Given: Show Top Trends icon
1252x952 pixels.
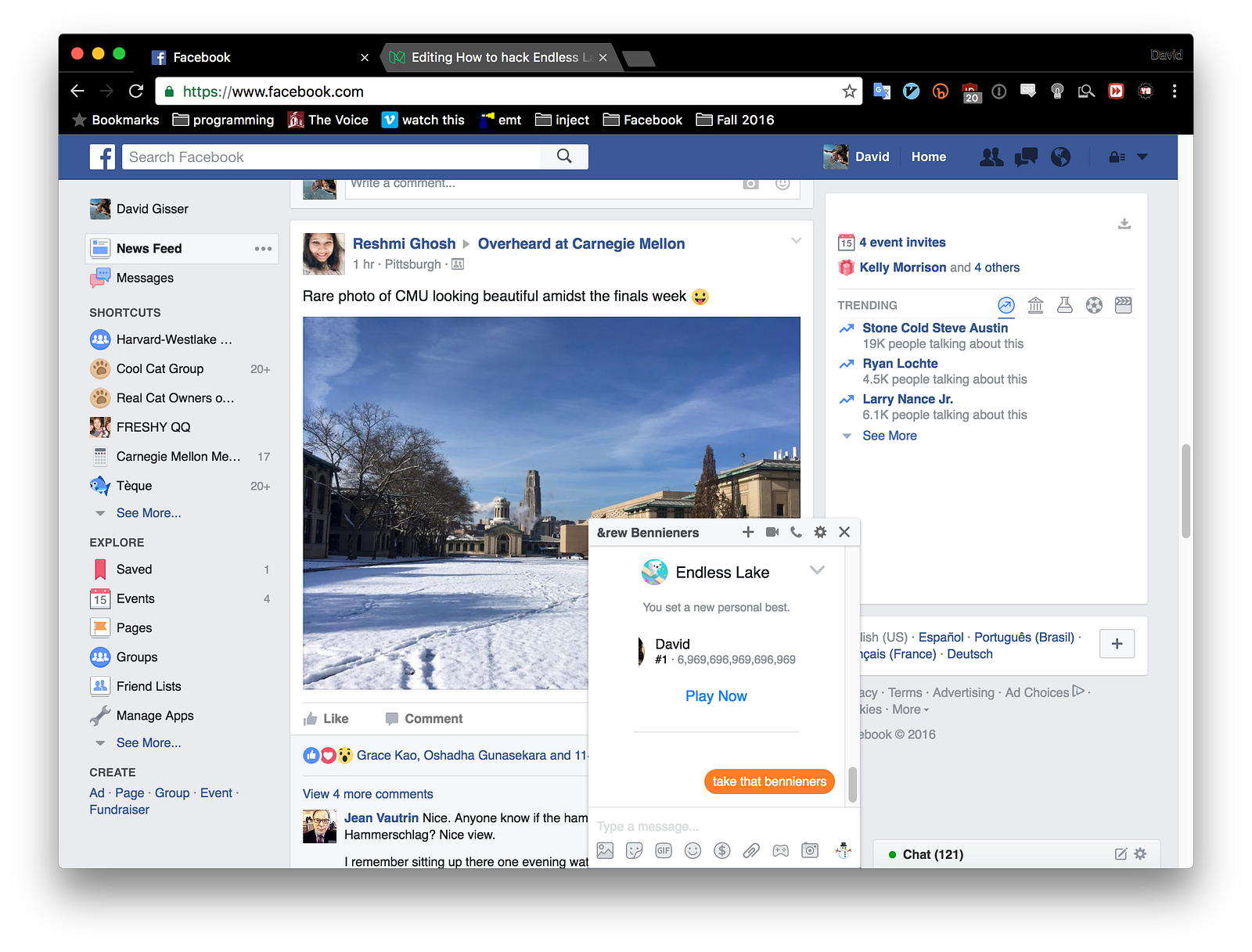Looking at the screenshot, I should (x=1006, y=305).
